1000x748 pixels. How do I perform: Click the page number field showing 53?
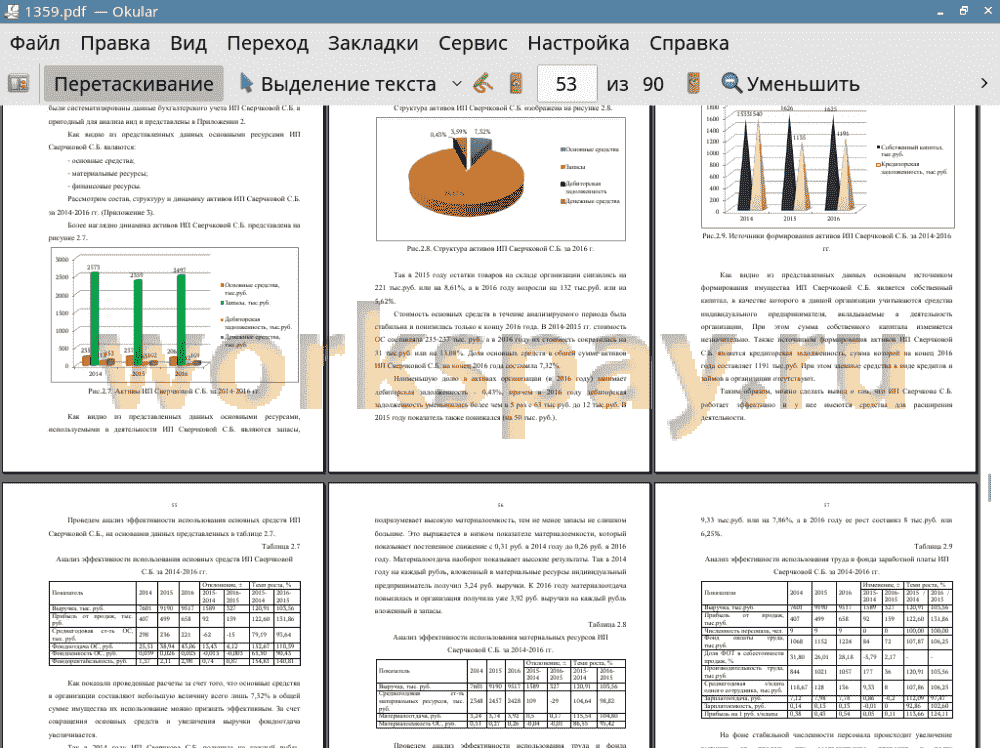click(567, 84)
